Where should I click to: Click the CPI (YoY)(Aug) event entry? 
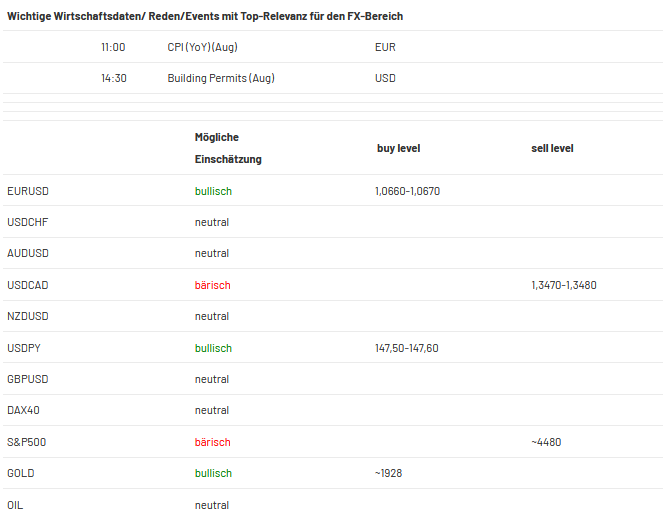(x=202, y=47)
